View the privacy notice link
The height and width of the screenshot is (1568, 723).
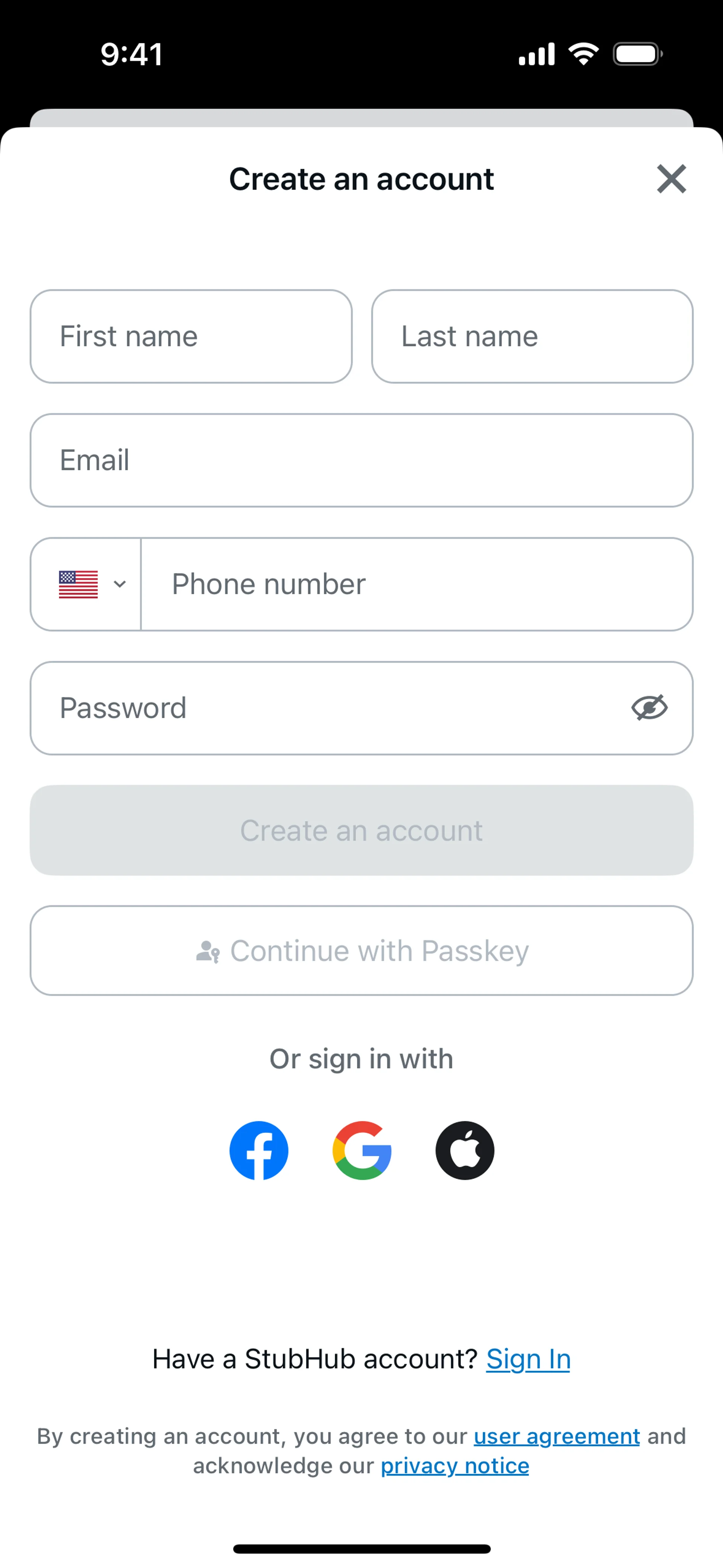[455, 1466]
